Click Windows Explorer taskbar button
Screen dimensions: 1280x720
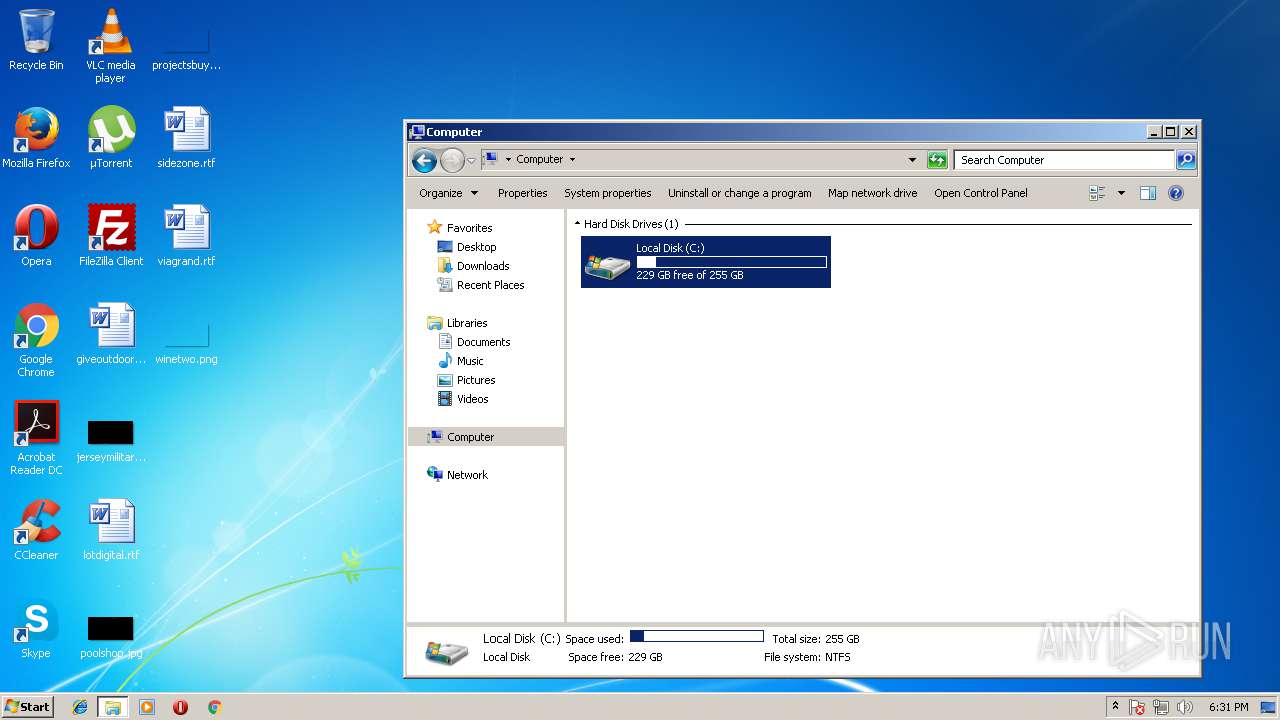113,707
